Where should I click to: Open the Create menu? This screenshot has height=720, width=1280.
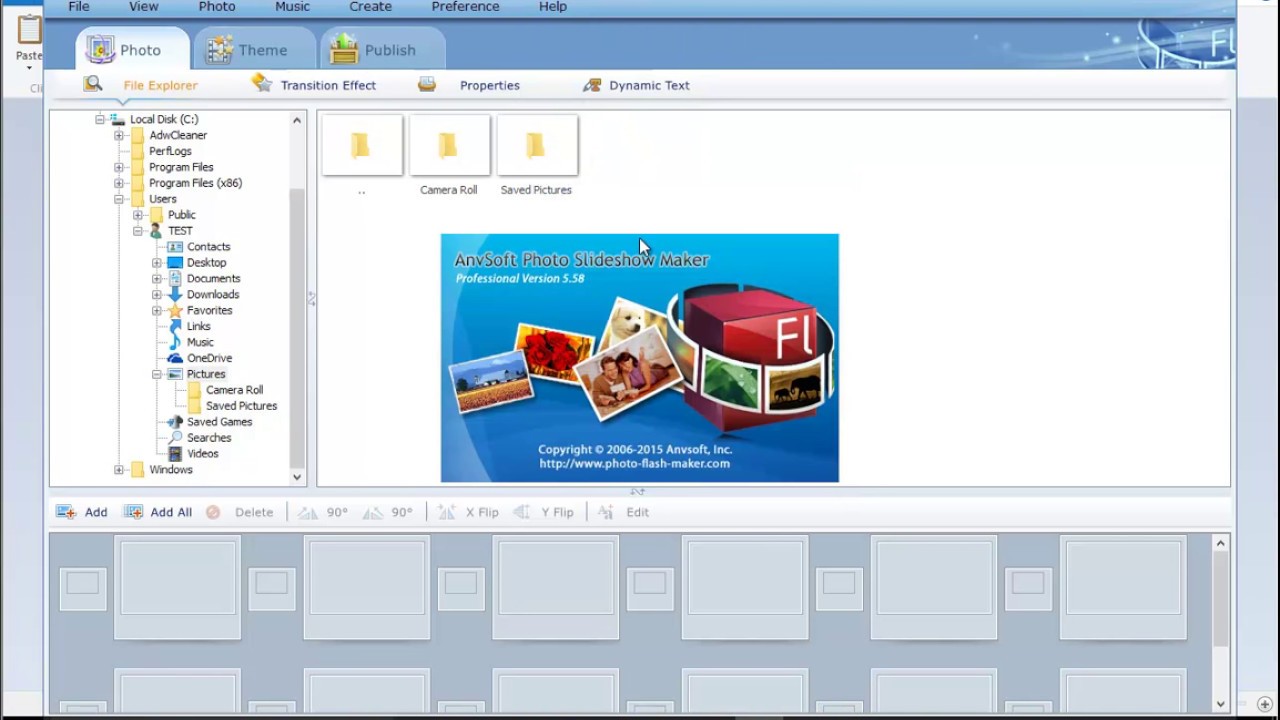tap(370, 7)
